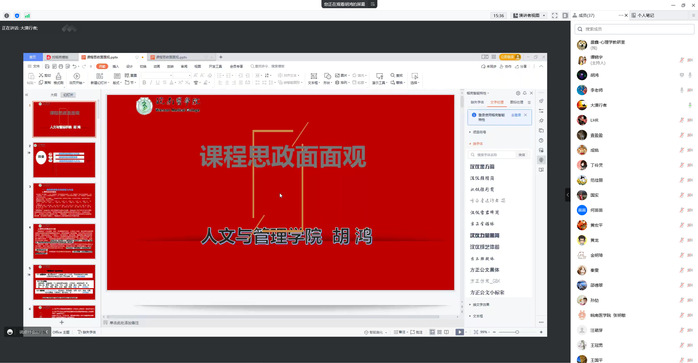This screenshot has width=698, height=363.
Task: Click the add slide plus below thumbnails
Action: click(61, 322)
